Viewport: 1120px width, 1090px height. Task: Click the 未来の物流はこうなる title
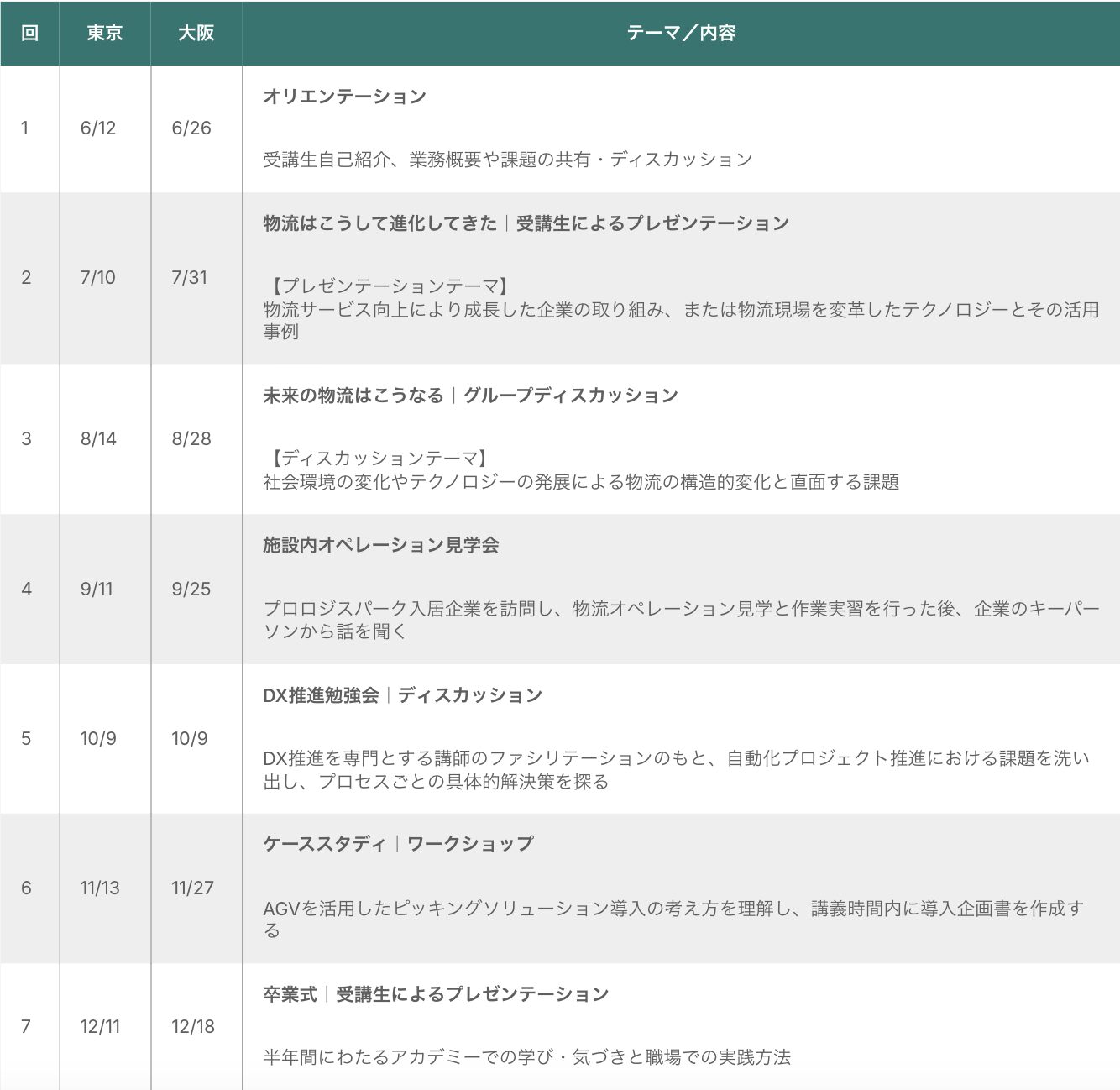coord(353,396)
